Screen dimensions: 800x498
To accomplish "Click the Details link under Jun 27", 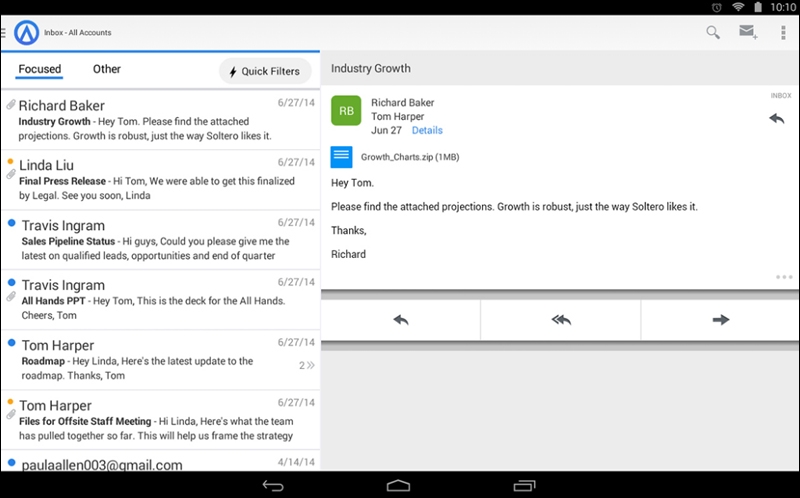I will (427, 131).
